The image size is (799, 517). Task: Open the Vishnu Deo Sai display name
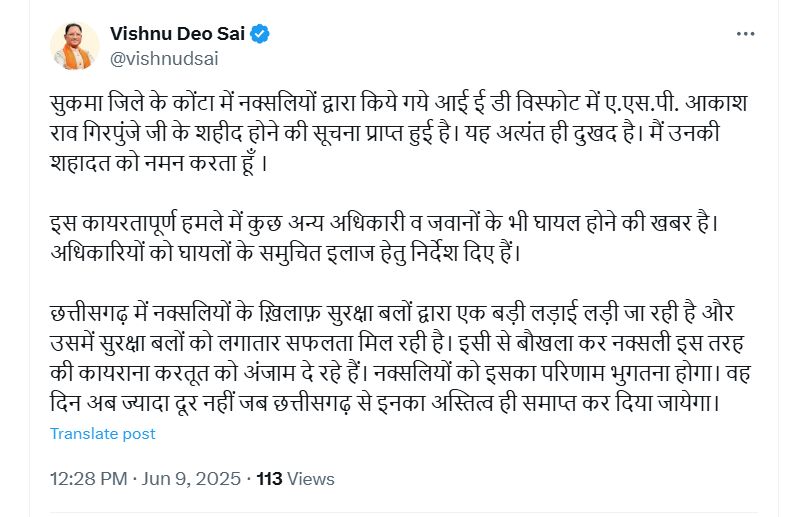pos(177,34)
